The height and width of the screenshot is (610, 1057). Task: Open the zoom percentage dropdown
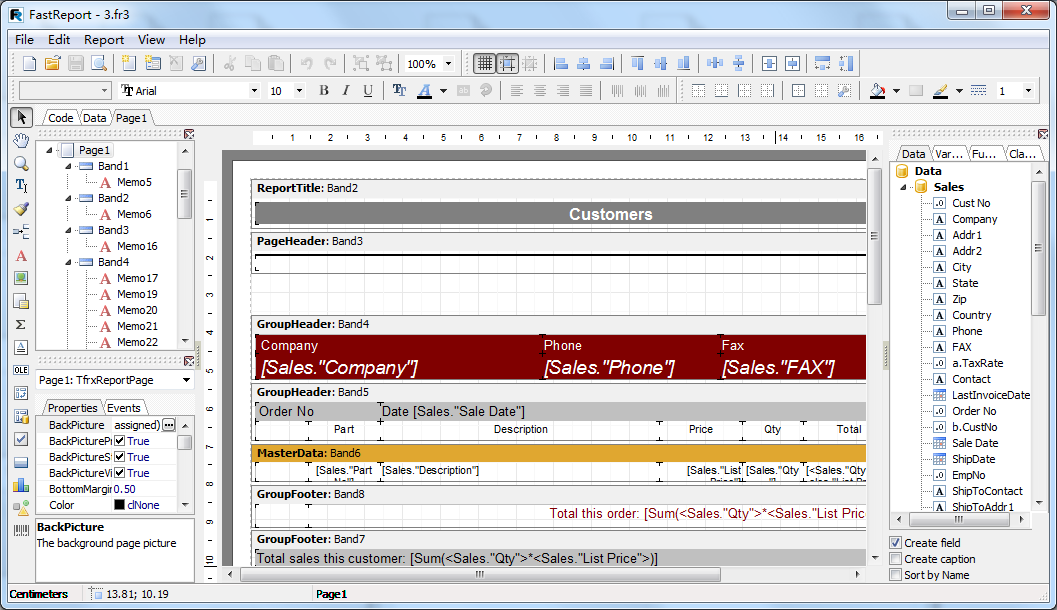(448, 64)
